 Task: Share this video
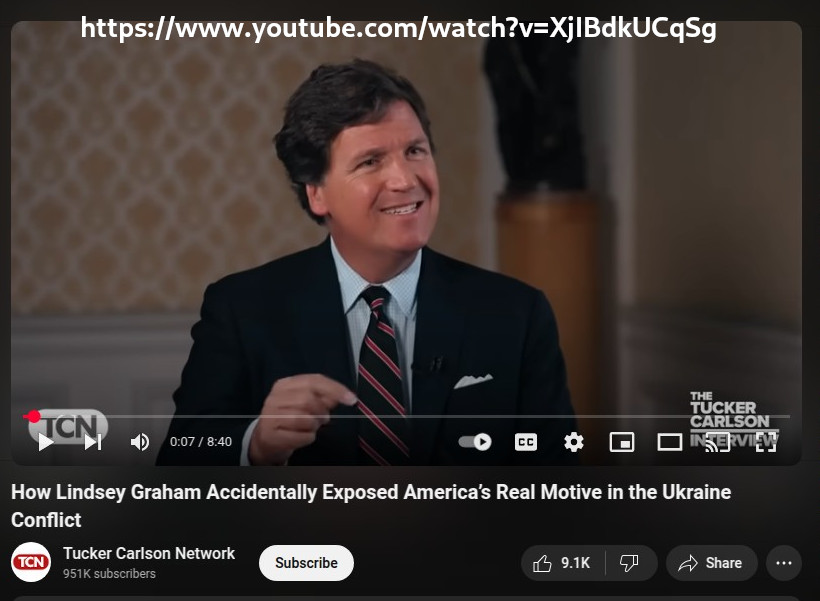point(711,563)
